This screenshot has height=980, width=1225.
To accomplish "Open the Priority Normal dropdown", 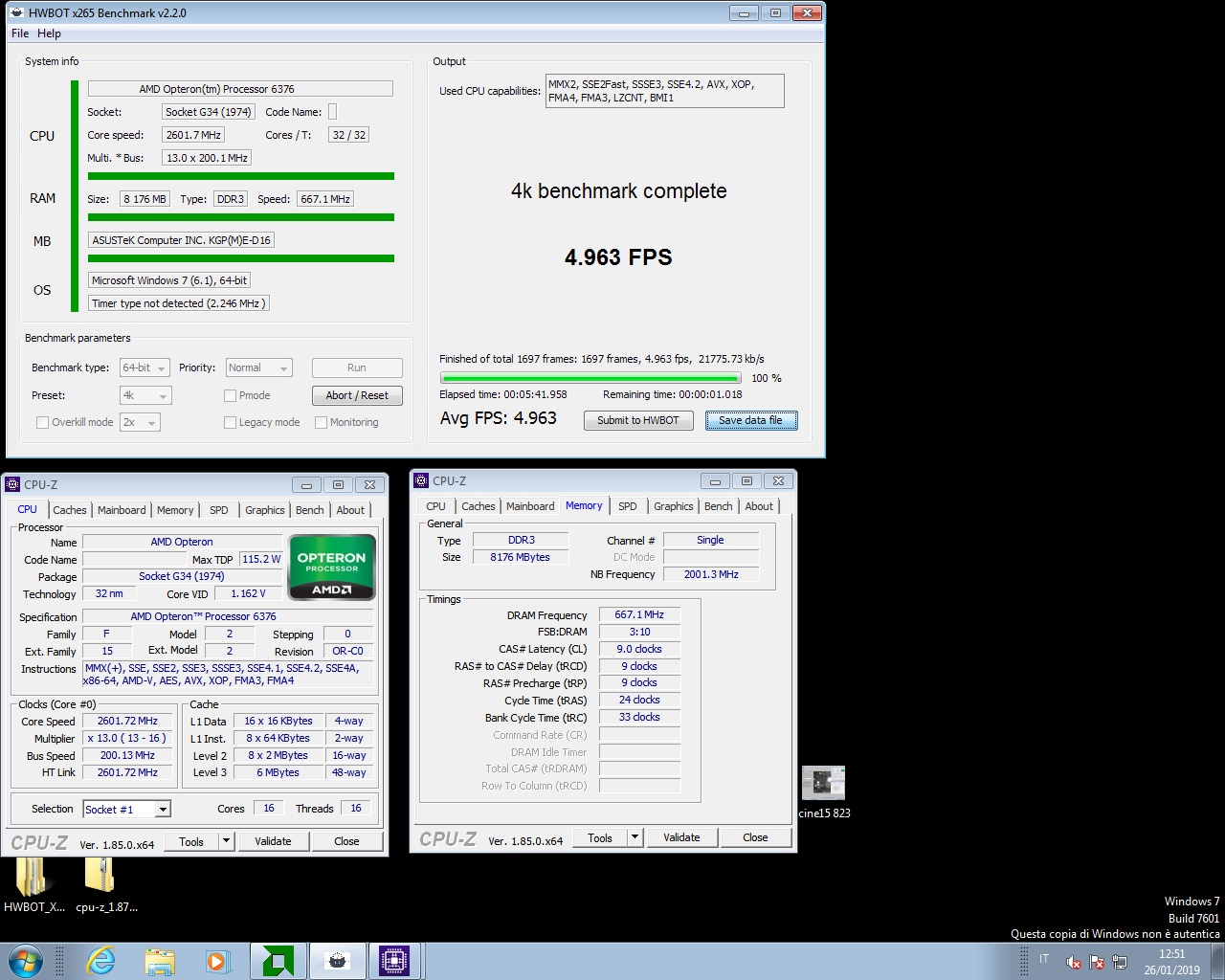I will (x=258, y=367).
